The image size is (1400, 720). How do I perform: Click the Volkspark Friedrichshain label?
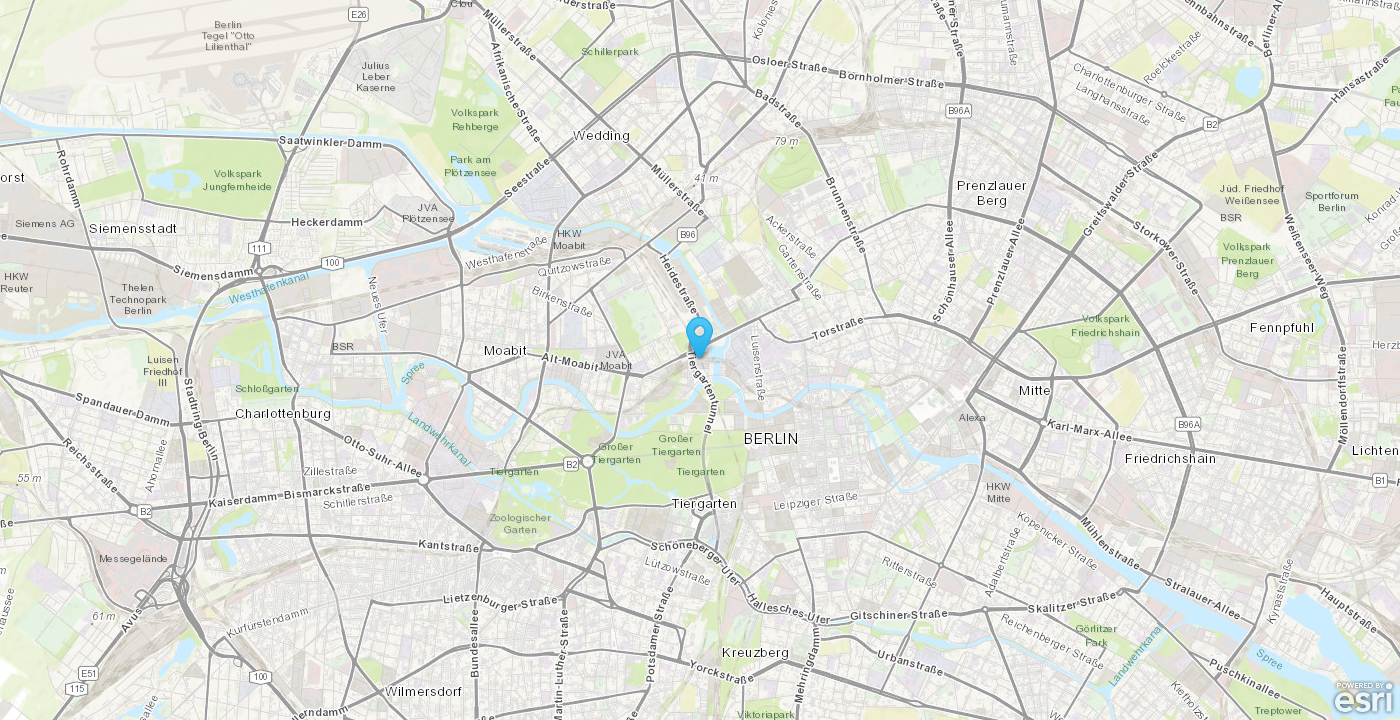(x=1105, y=325)
